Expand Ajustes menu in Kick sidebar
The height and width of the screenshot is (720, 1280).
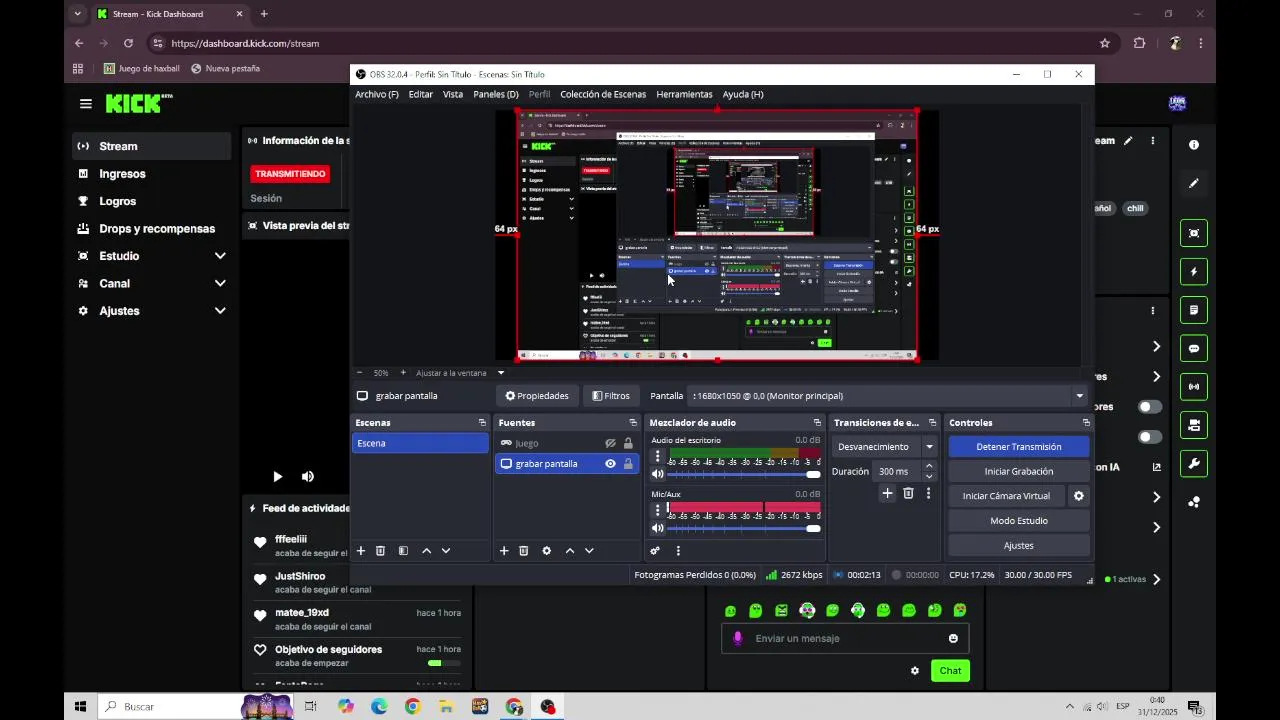coord(220,311)
